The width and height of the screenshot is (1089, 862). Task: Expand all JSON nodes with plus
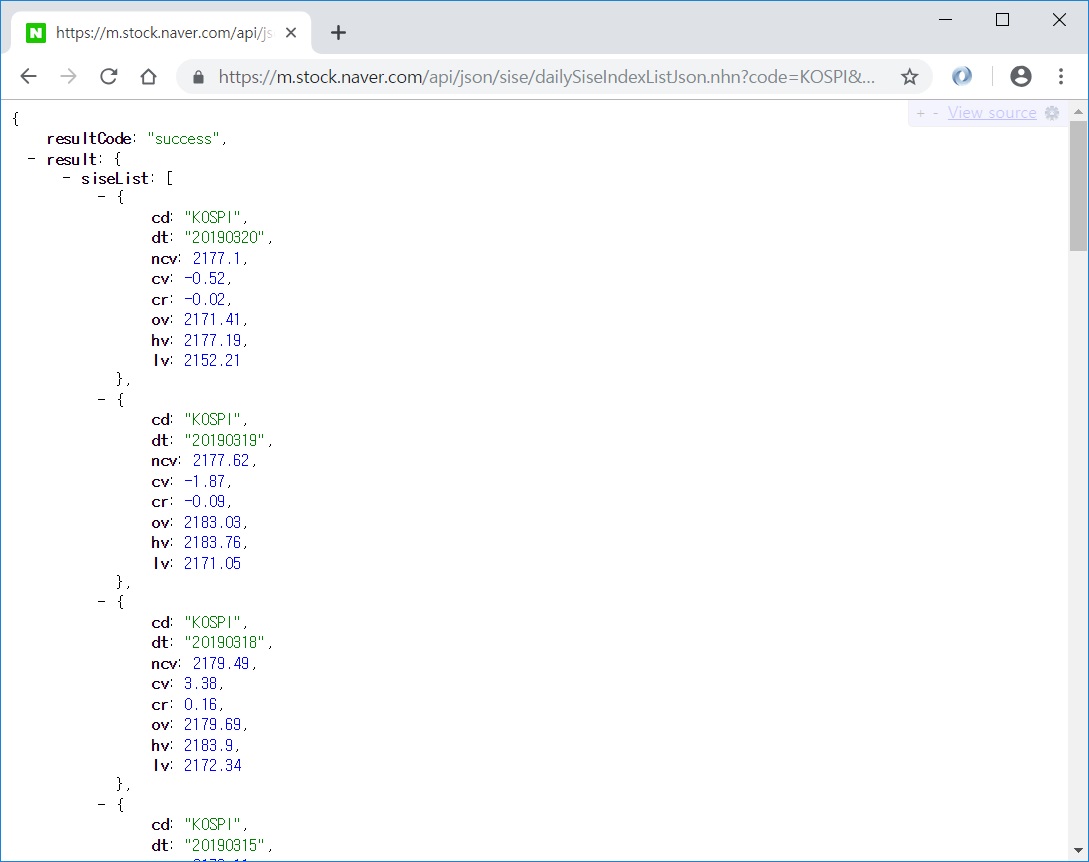pyautogui.click(x=920, y=113)
